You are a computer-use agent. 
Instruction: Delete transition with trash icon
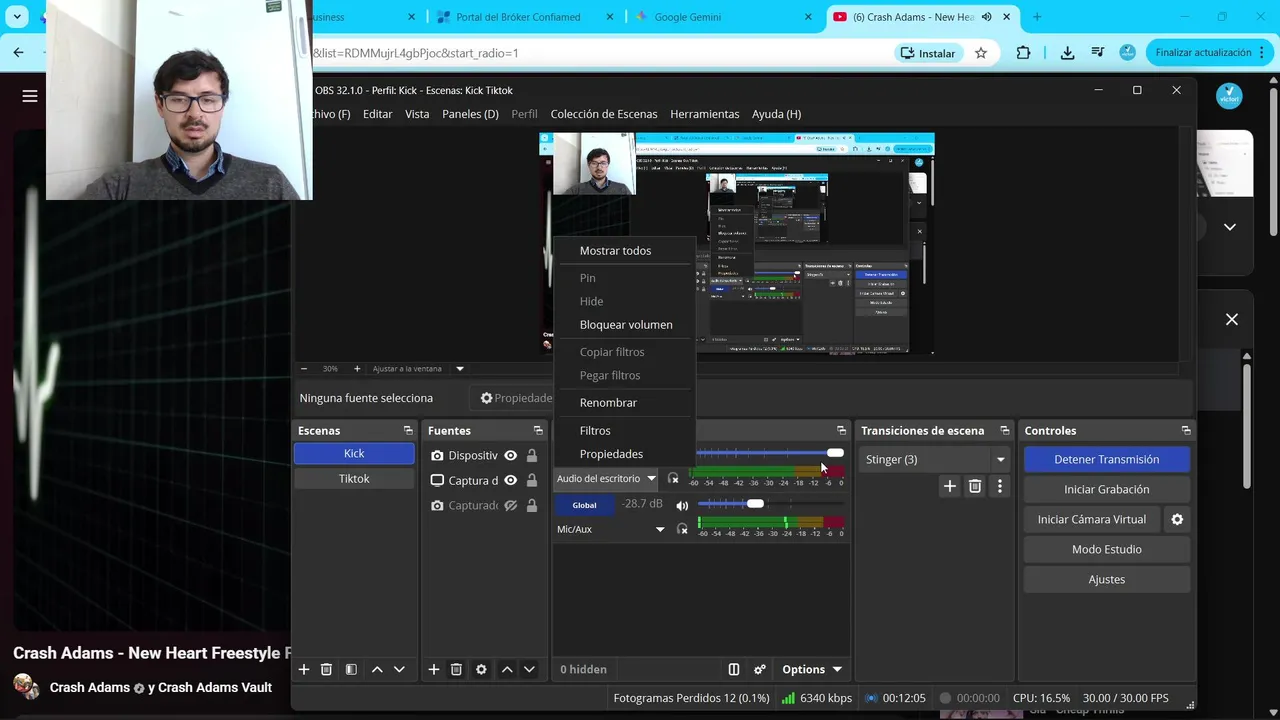(975, 486)
